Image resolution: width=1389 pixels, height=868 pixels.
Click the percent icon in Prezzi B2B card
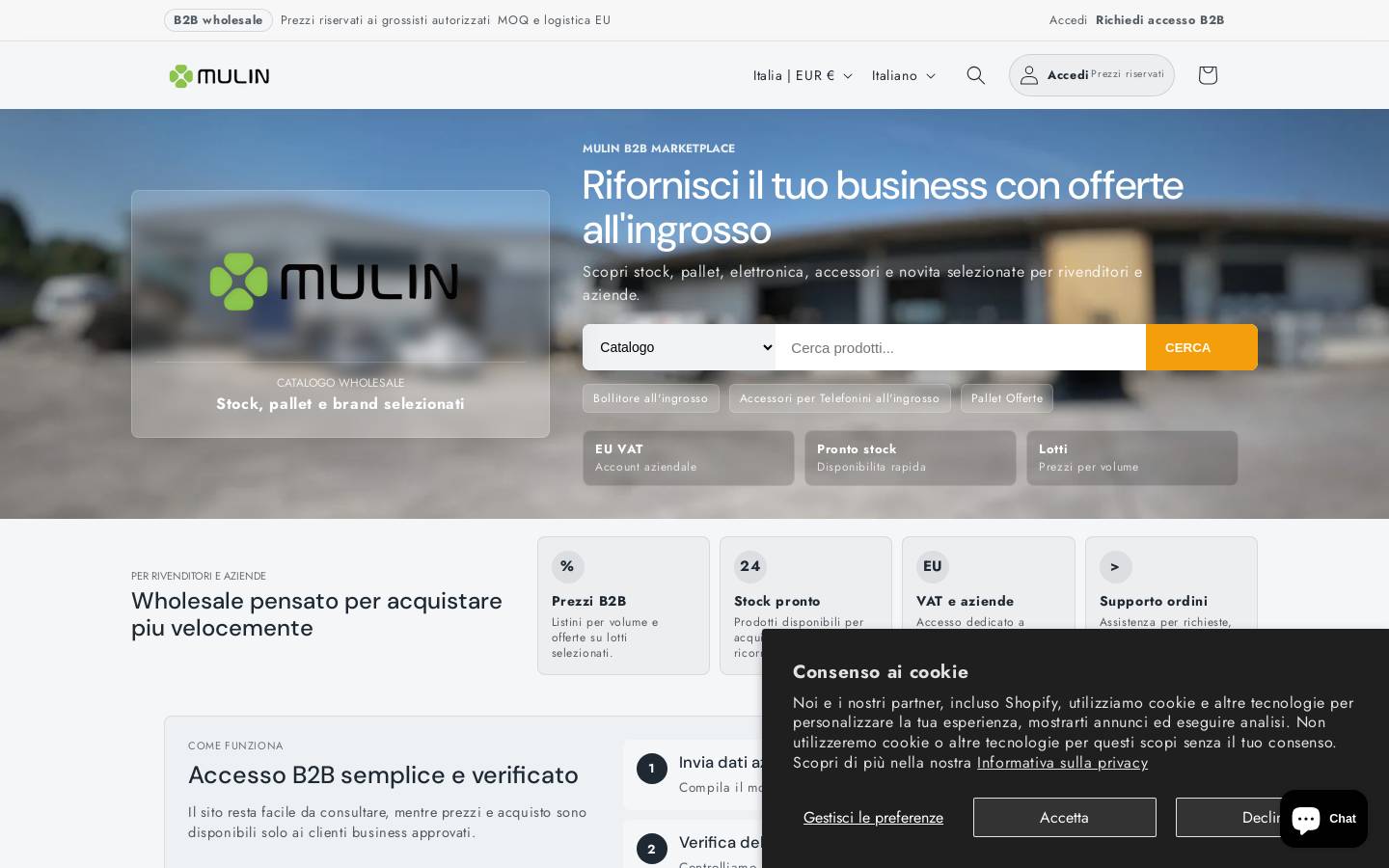567,566
